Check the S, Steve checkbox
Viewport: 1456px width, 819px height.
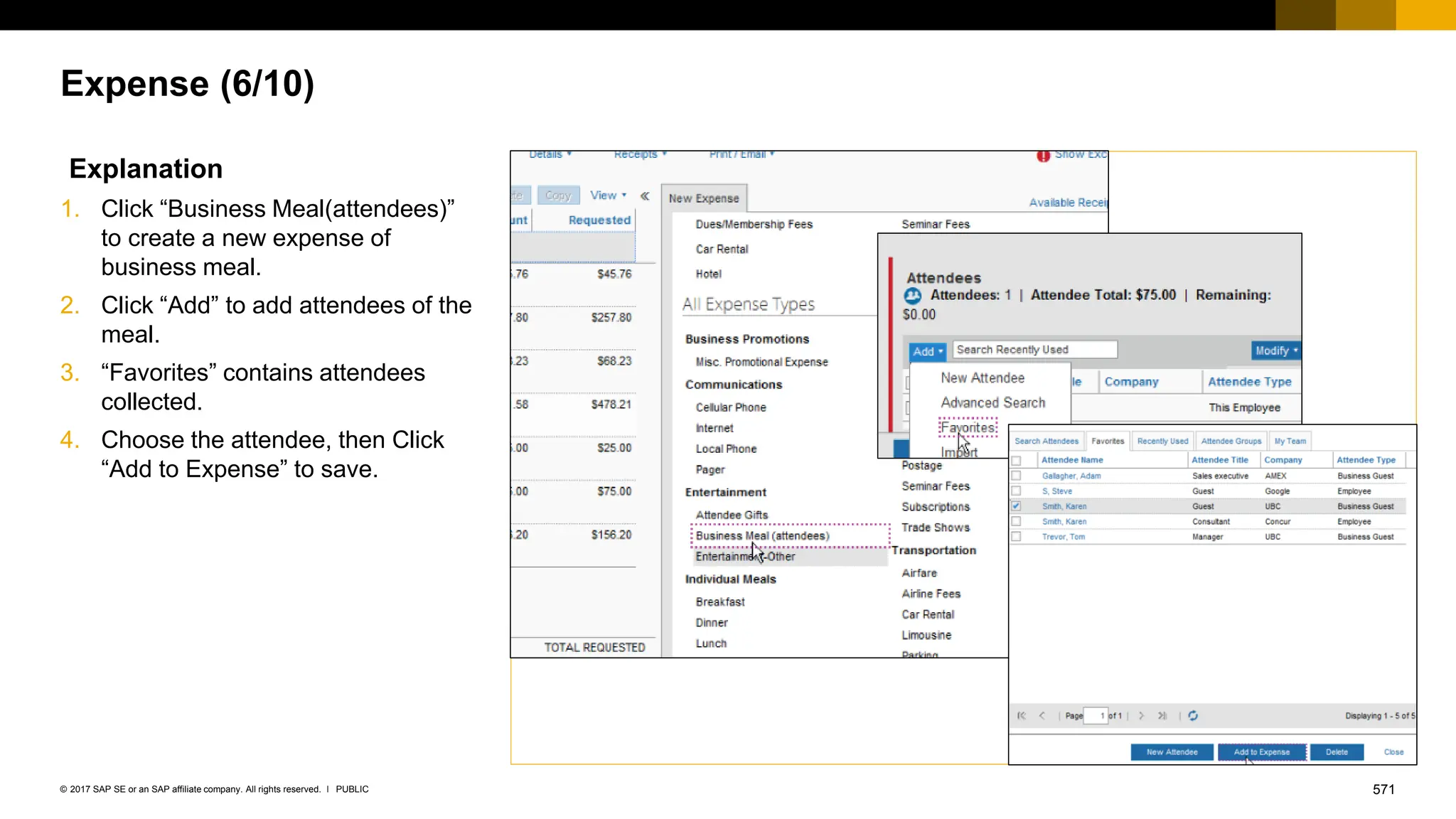(x=1016, y=491)
